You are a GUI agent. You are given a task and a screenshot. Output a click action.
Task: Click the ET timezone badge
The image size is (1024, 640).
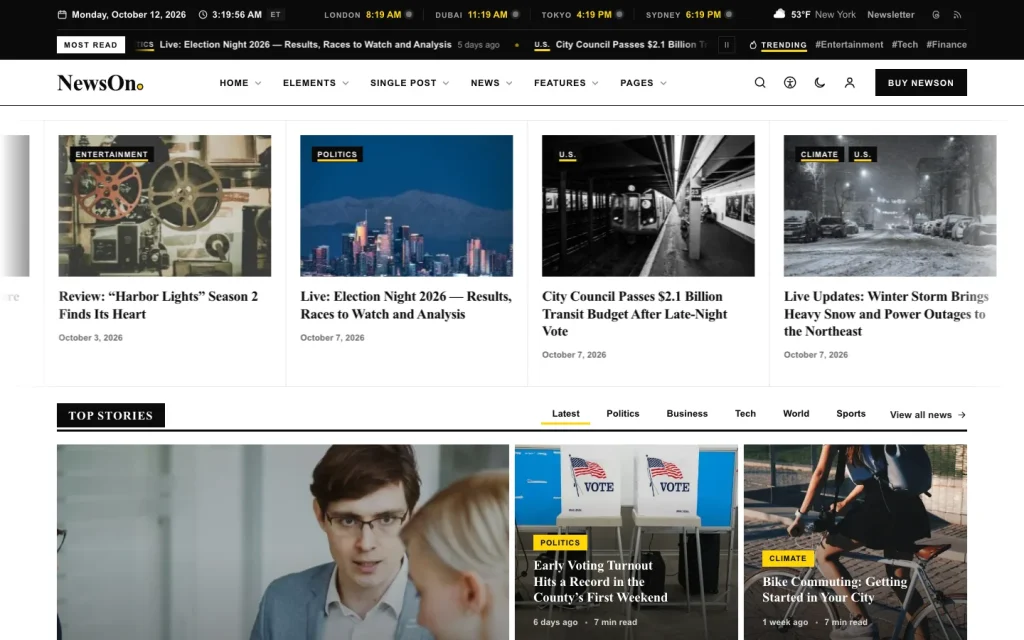point(276,14)
